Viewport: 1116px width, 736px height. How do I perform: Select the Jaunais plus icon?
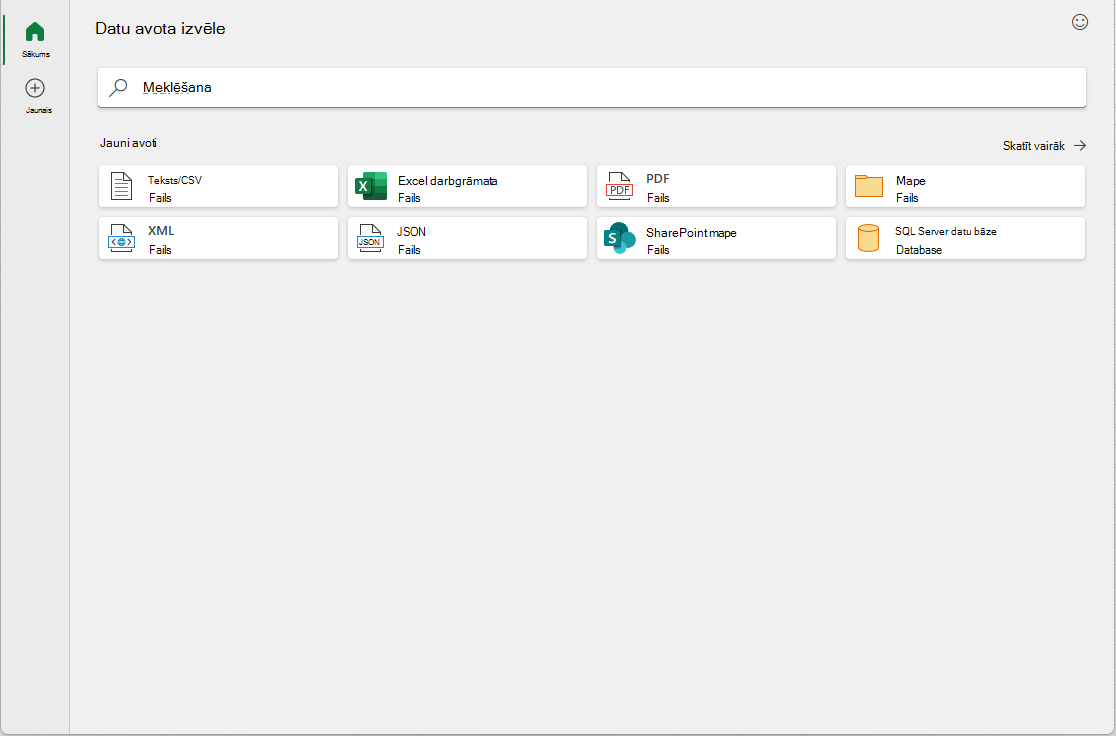click(35, 88)
